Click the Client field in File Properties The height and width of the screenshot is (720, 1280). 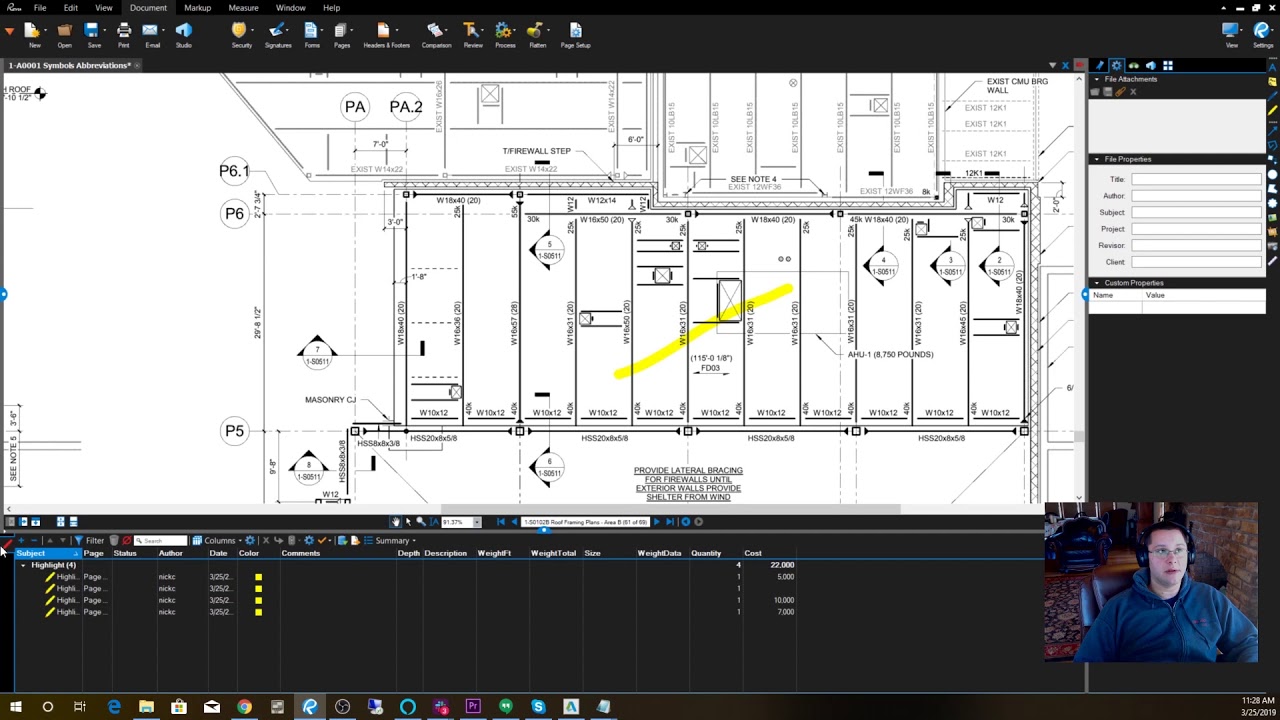tap(1197, 262)
